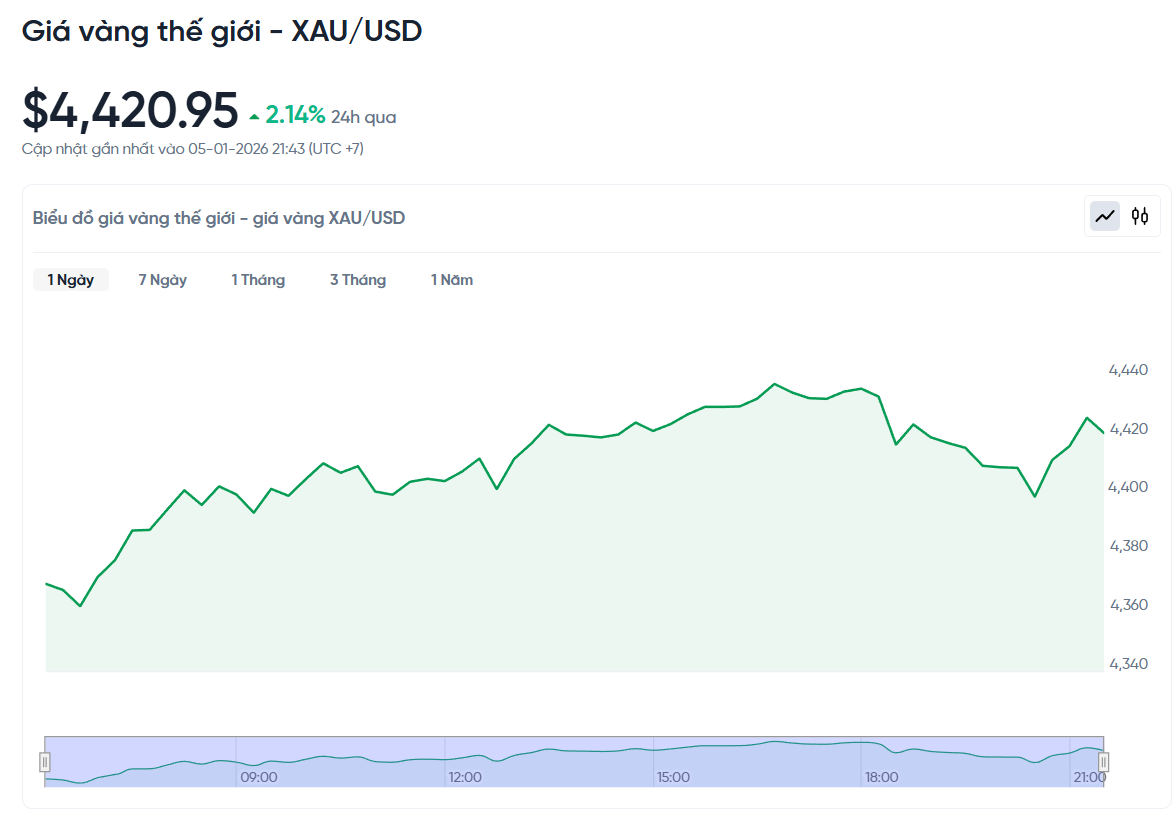Image resolution: width=1175 pixels, height=813 pixels.
Task: Click the 09:00 mark on the navigator
Action: pos(259,777)
